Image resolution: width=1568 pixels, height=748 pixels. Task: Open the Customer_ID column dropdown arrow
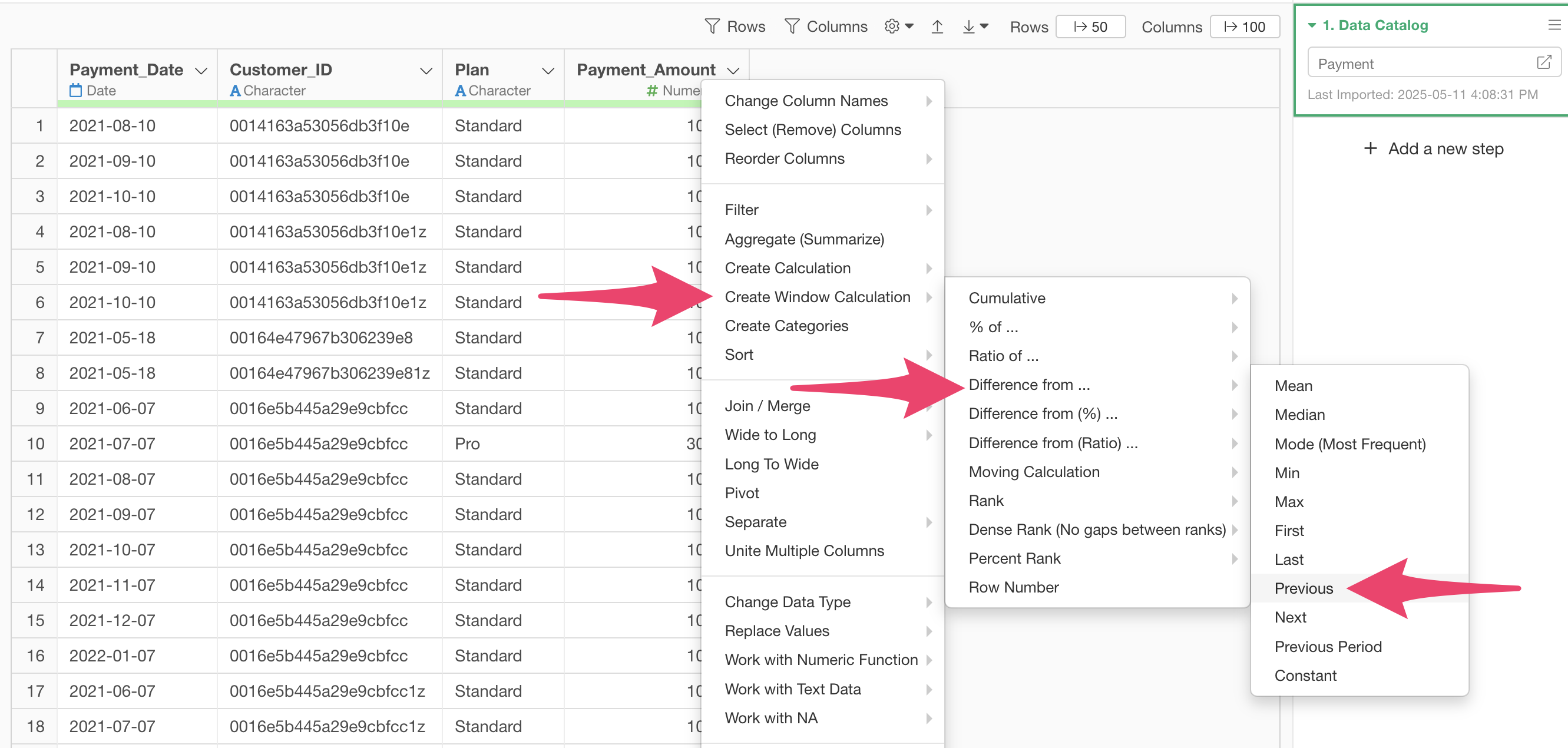point(426,71)
